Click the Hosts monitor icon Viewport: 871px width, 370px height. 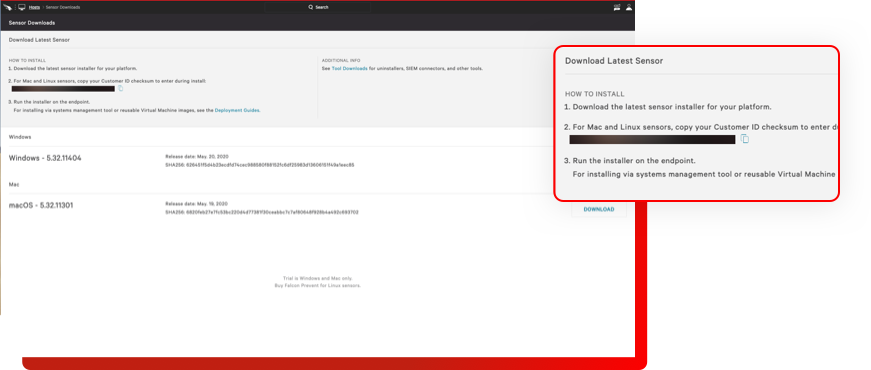22,7
